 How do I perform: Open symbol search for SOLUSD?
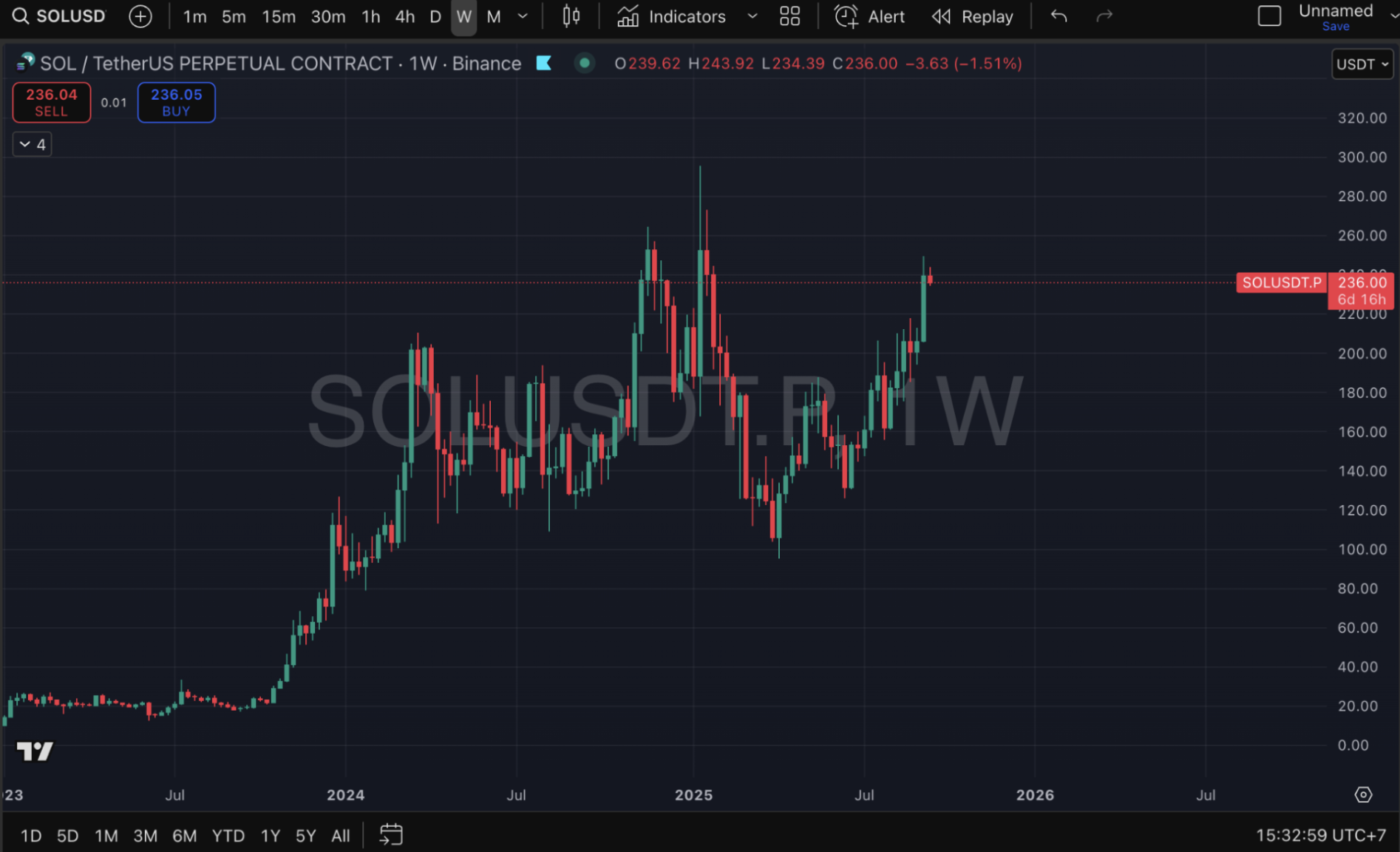tap(59, 16)
